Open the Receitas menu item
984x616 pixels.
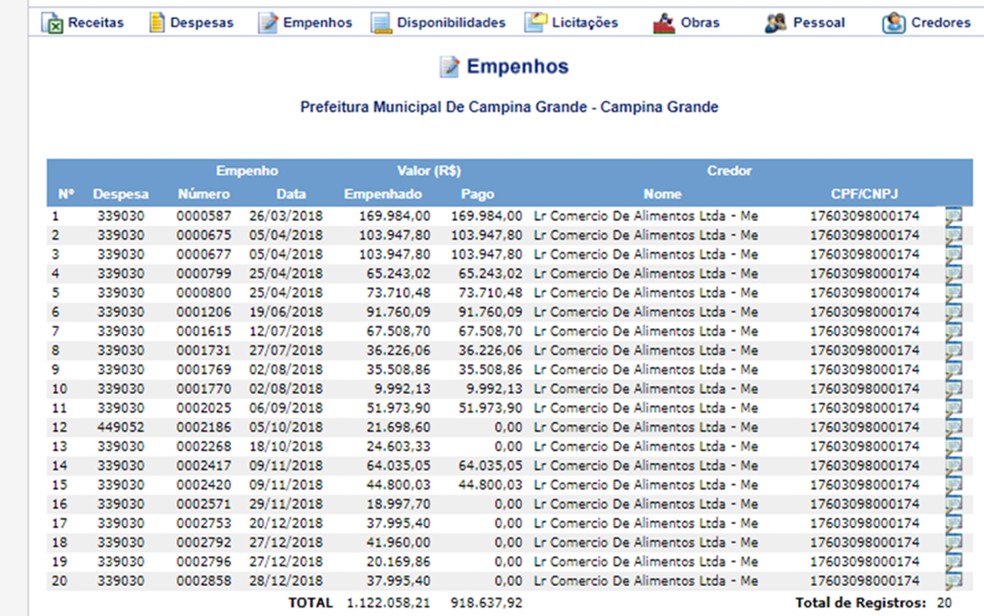[x=95, y=23]
